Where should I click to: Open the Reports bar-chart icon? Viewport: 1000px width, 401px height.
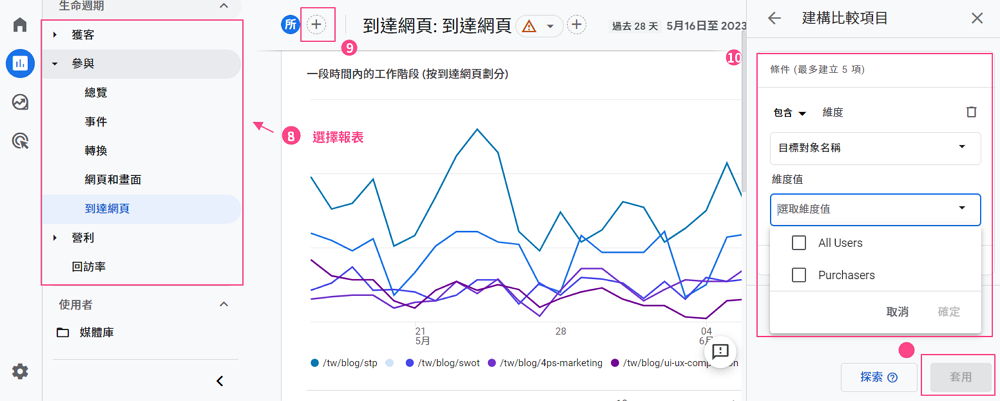pyautogui.click(x=20, y=63)
